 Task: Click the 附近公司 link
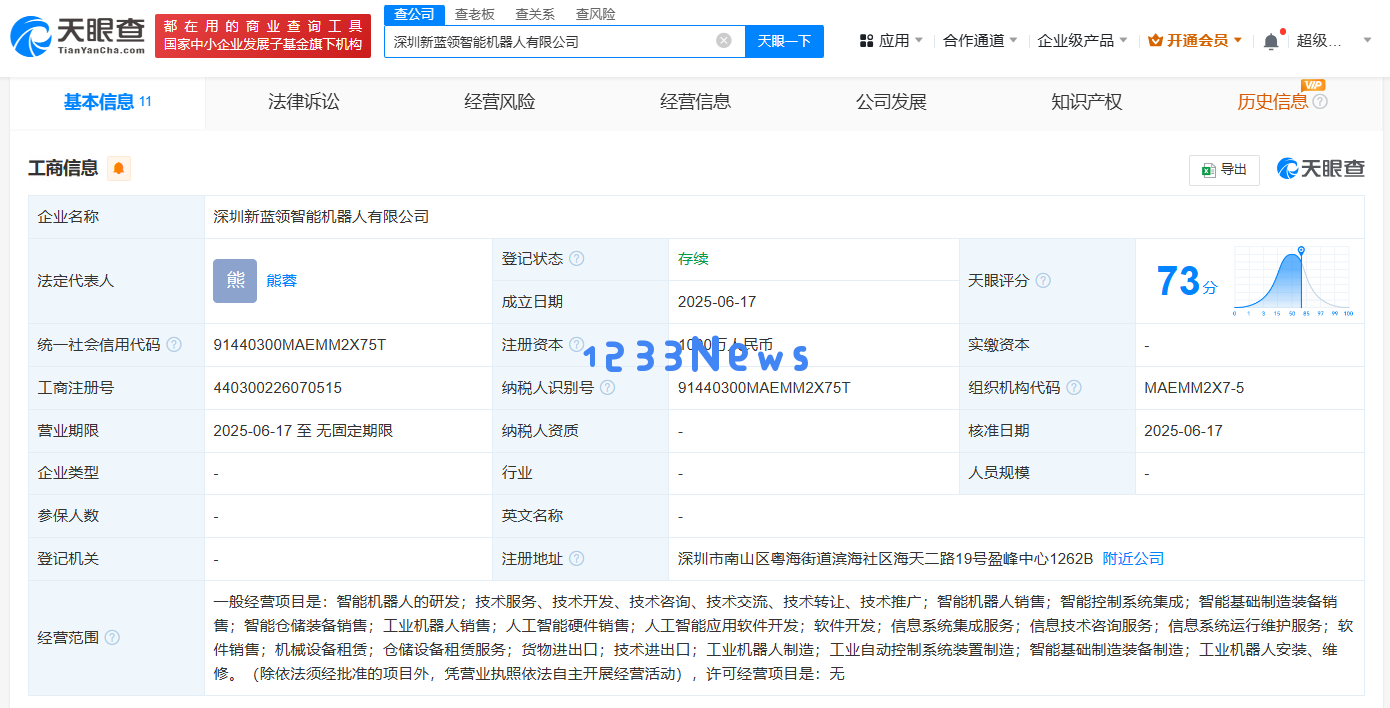click(x=1133, y=559)
